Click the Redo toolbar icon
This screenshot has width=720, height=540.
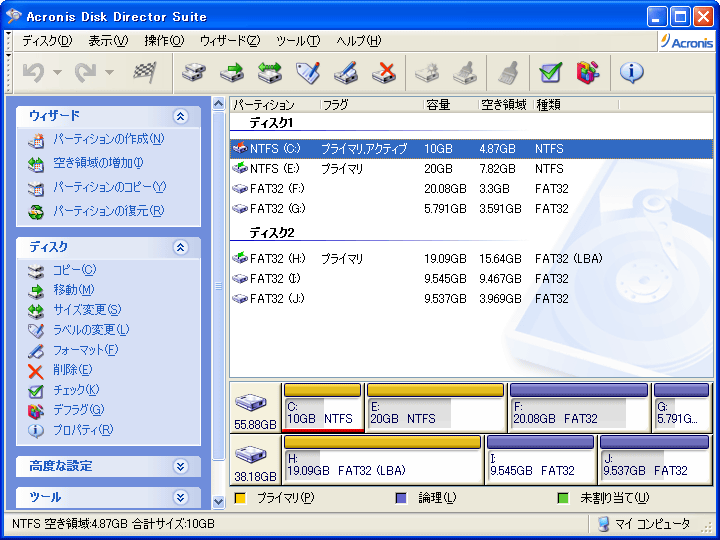click(x=85, y=72)
